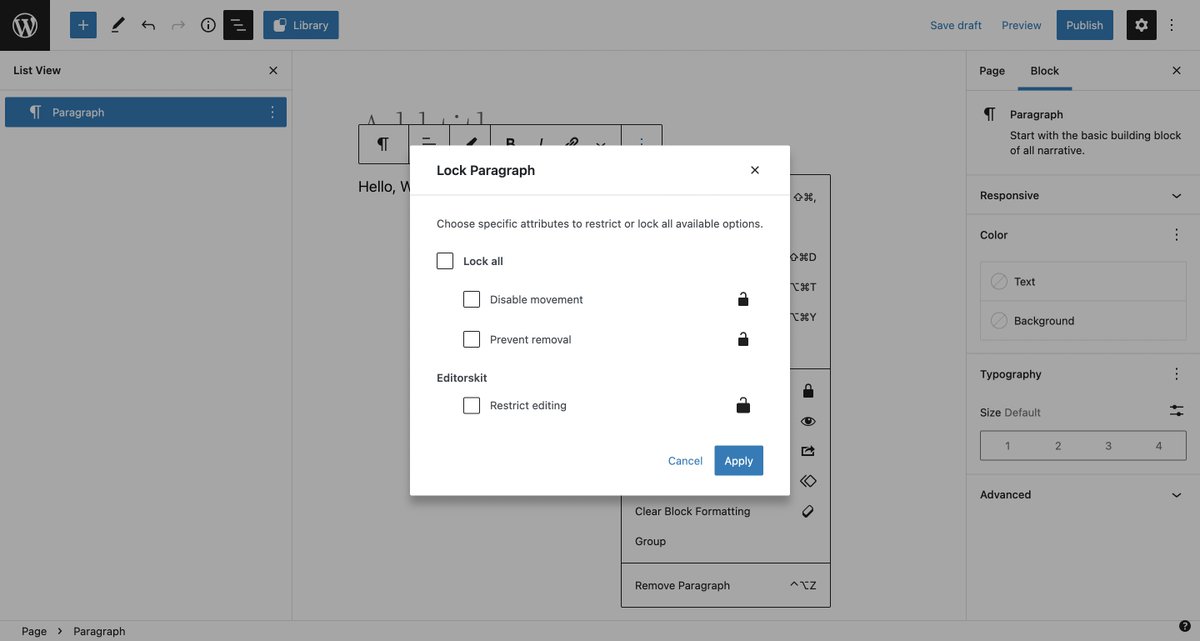Viewport: 1200px width, 641px height.
Task: Check the Lock all checkbox
Action: coord(445,261)
